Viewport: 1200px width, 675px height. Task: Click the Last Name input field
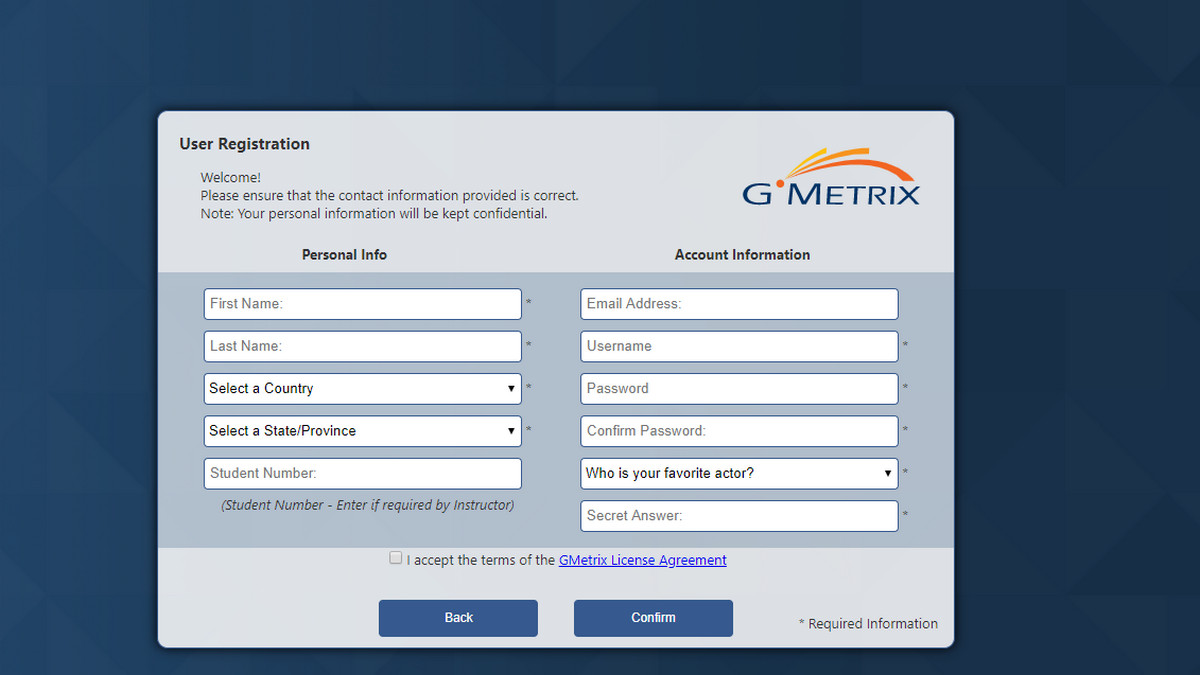[363, 346]
